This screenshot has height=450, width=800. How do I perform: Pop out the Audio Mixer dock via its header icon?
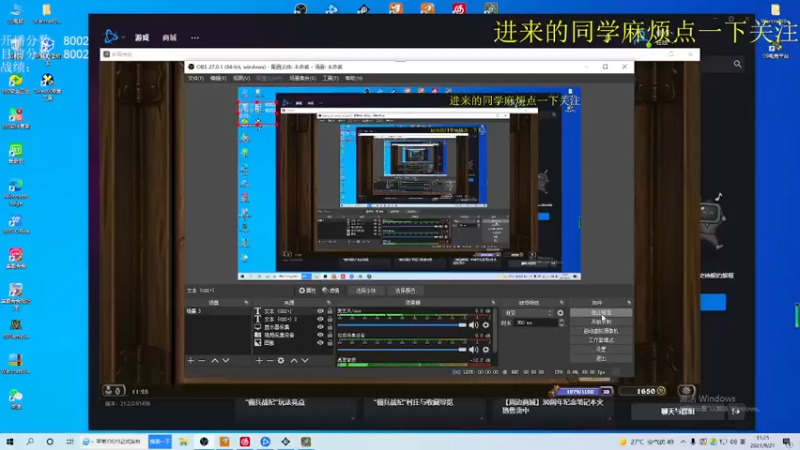pyautogui.click(x=493, y=303)
